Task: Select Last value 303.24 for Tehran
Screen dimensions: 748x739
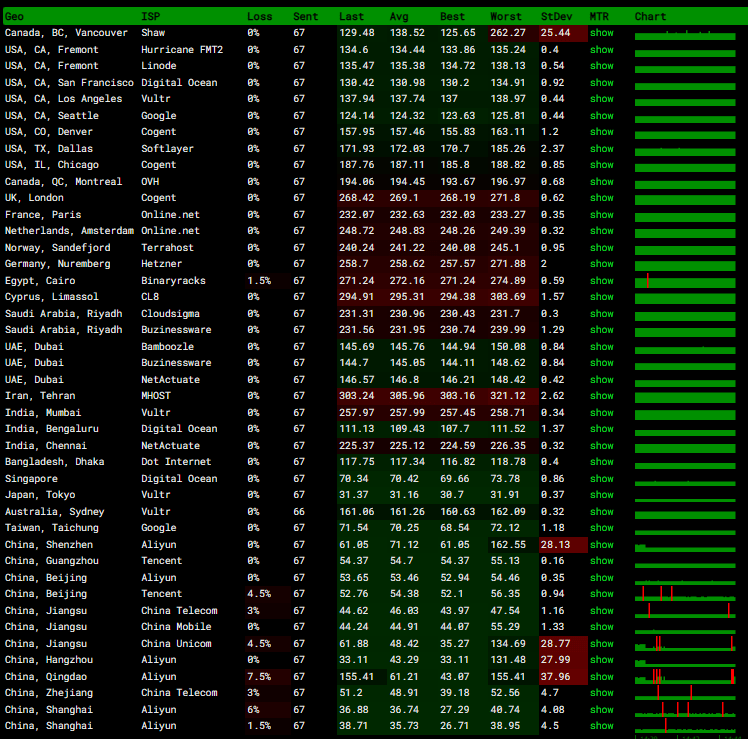Action: [x=356, y=396]
